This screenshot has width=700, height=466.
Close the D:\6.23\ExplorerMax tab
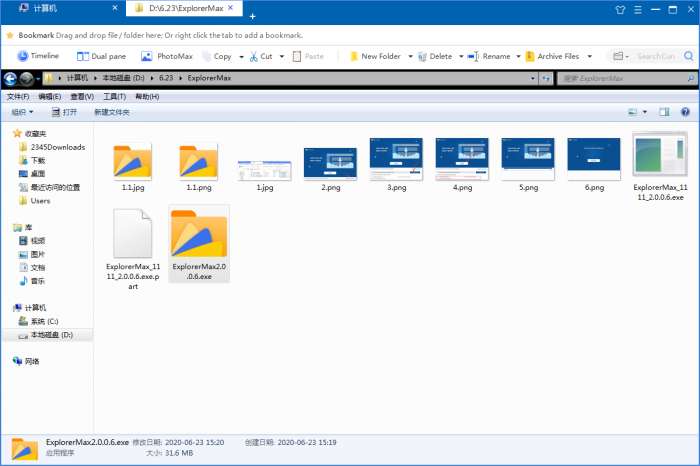(230, 8)
